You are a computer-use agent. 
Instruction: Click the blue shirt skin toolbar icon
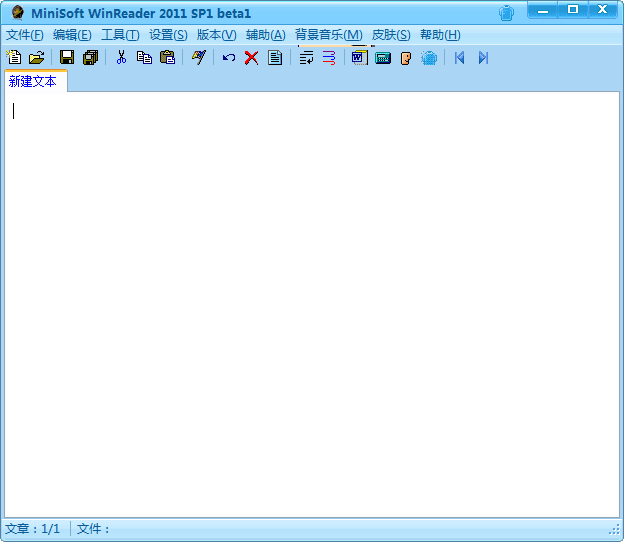coord(429,58)
